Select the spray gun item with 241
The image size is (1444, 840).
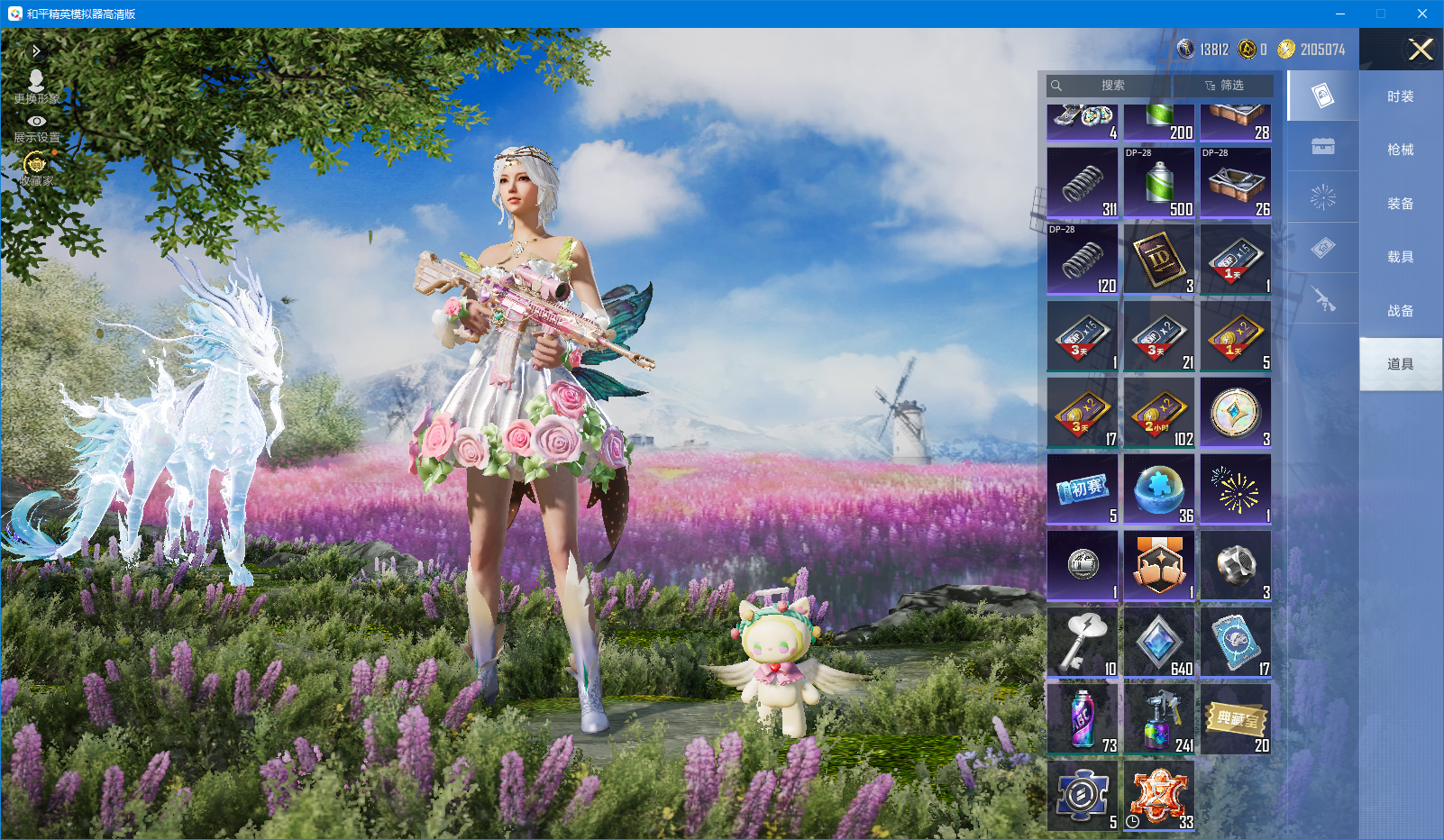click(x=1159, y=719)
